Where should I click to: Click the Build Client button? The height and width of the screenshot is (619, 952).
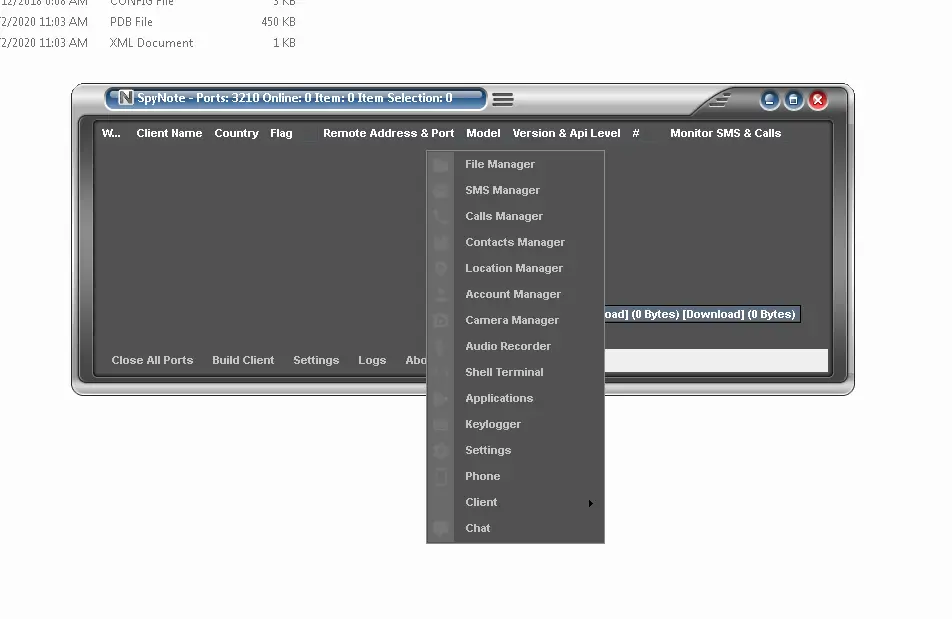click(243, 360)
